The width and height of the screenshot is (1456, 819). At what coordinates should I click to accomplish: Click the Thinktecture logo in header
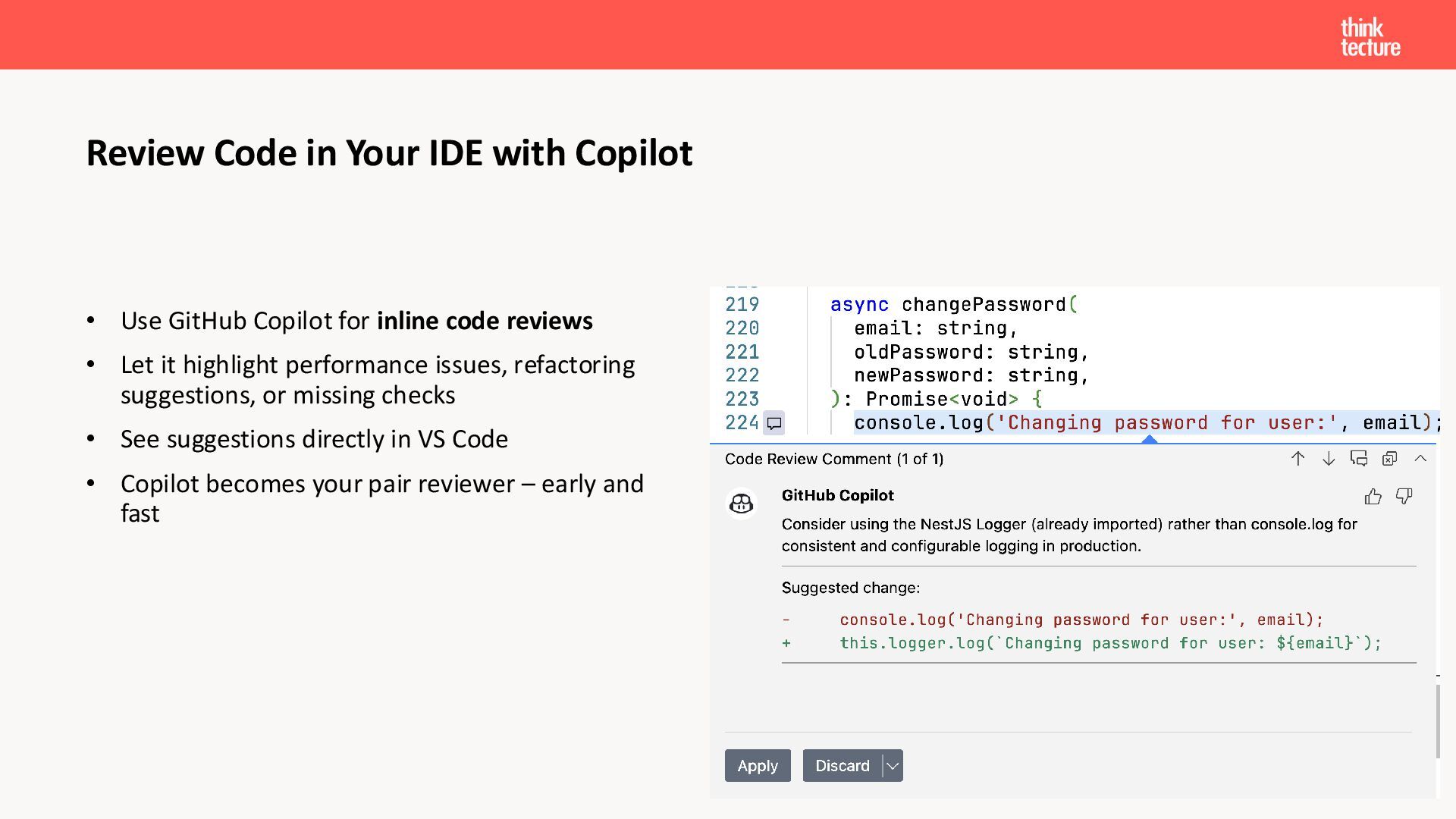[x=1370, y=37]
